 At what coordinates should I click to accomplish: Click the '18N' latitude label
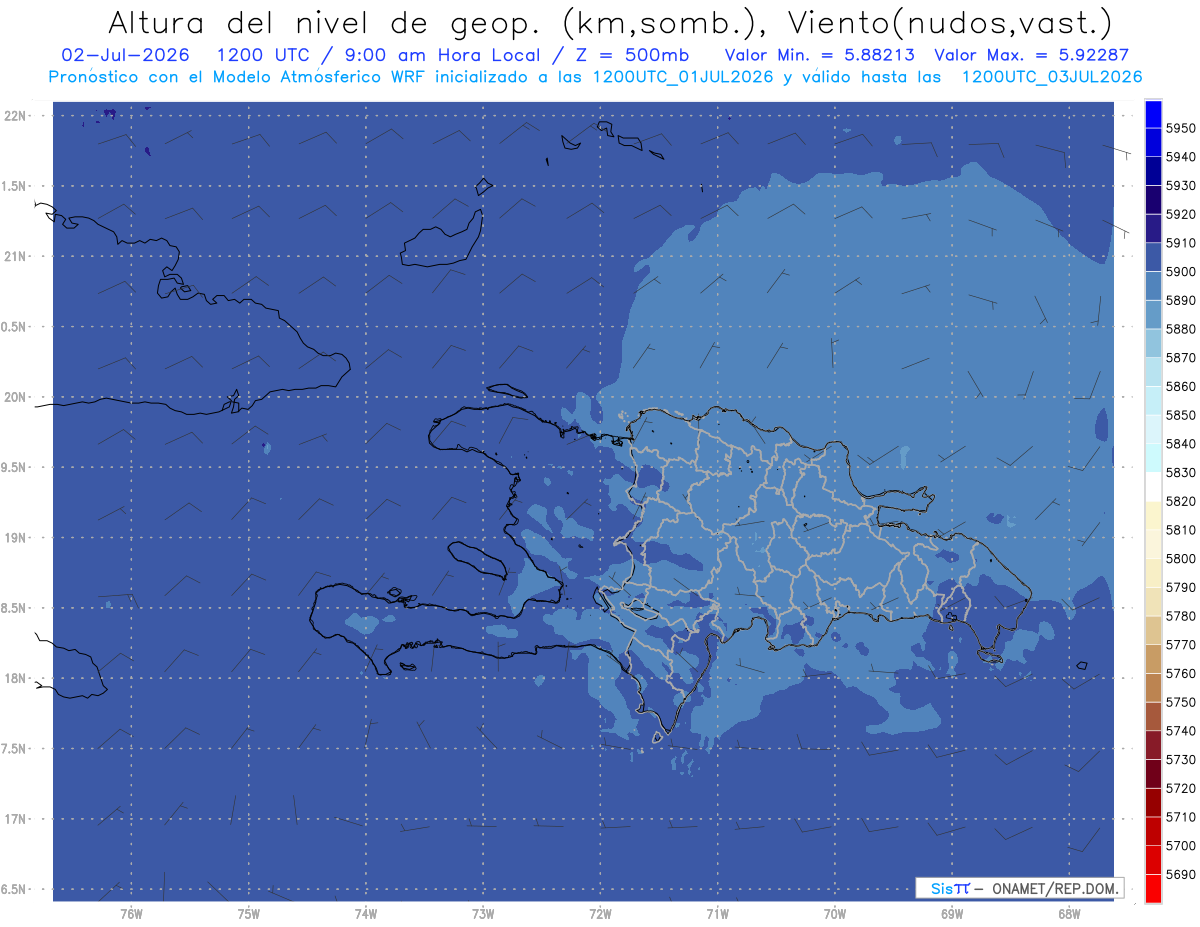(x=17, y=678)
